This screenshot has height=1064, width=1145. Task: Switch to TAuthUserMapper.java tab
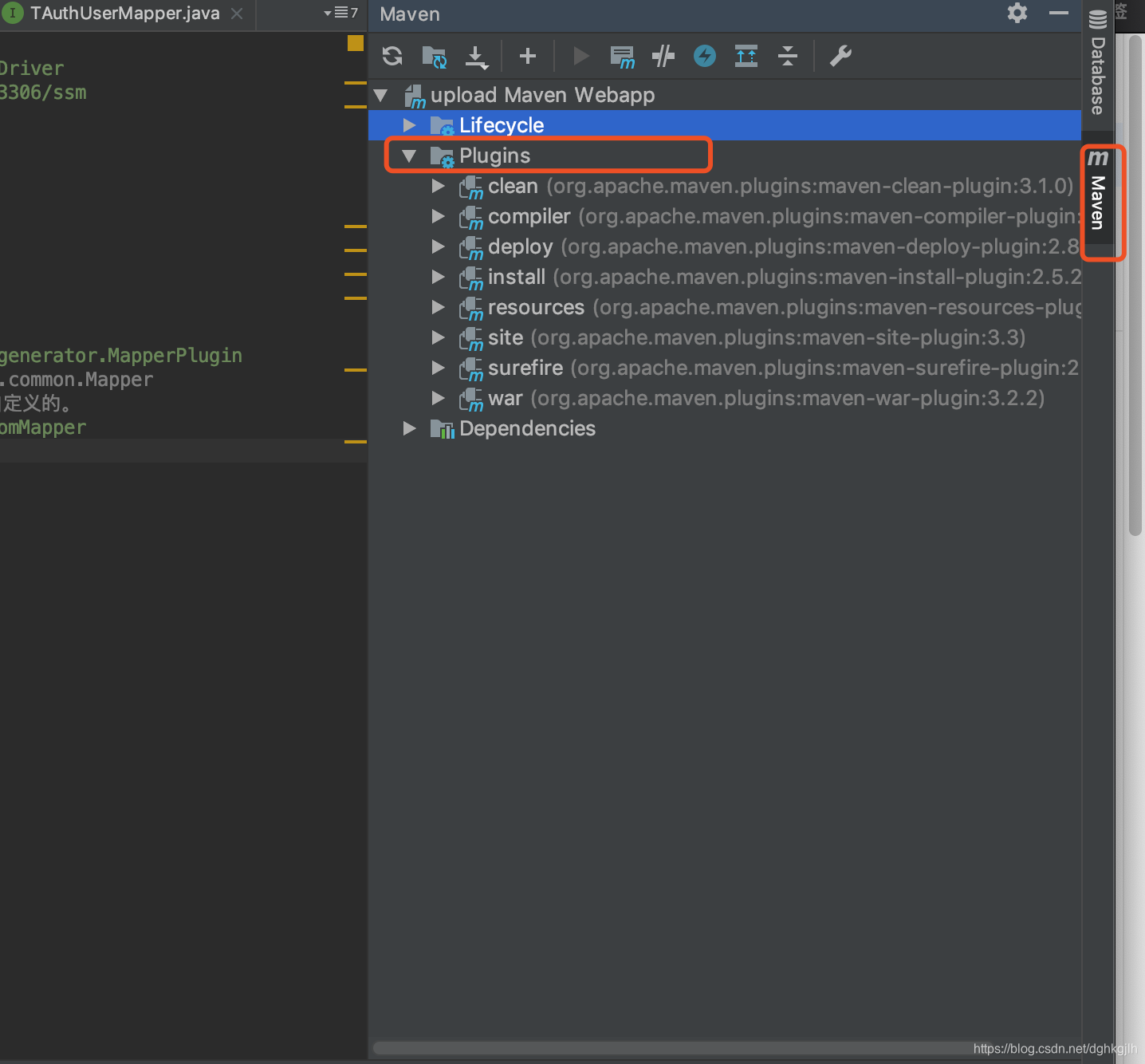(124, 14)
